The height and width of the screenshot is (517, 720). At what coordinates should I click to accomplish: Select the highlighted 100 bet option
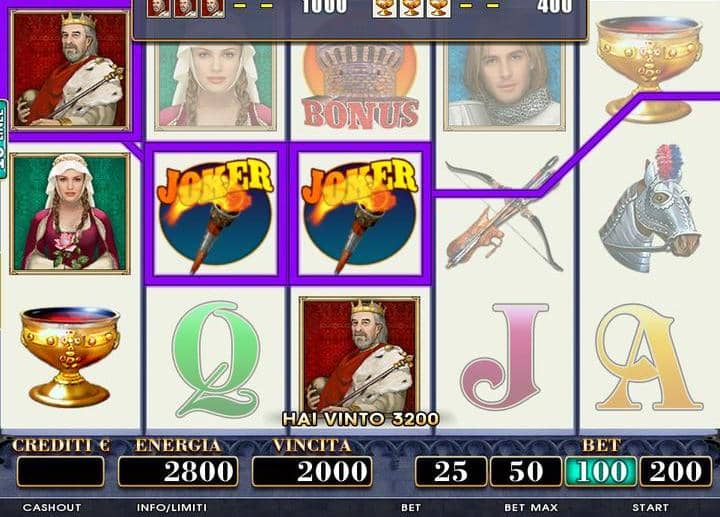(x=601, y=471)
